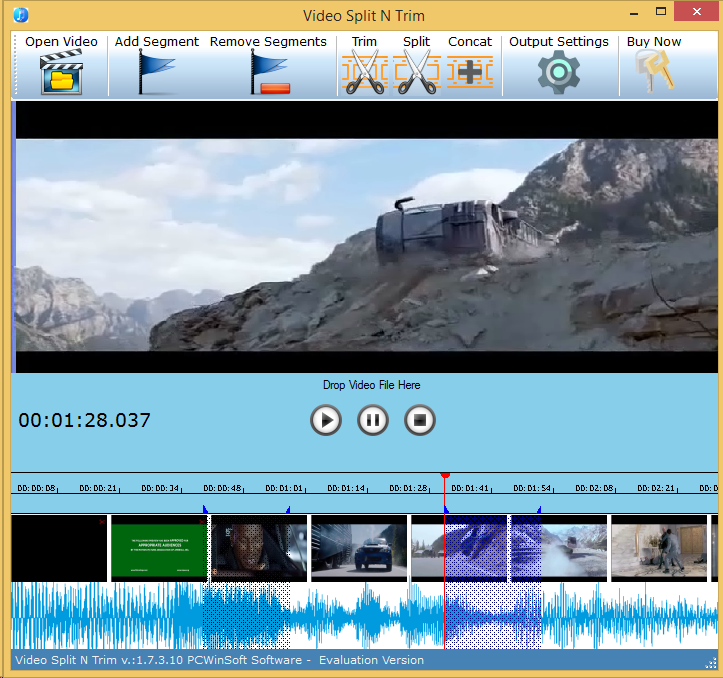
Task: Select the fighting men indoors thumbnail
Action: (x=659, y=548)
